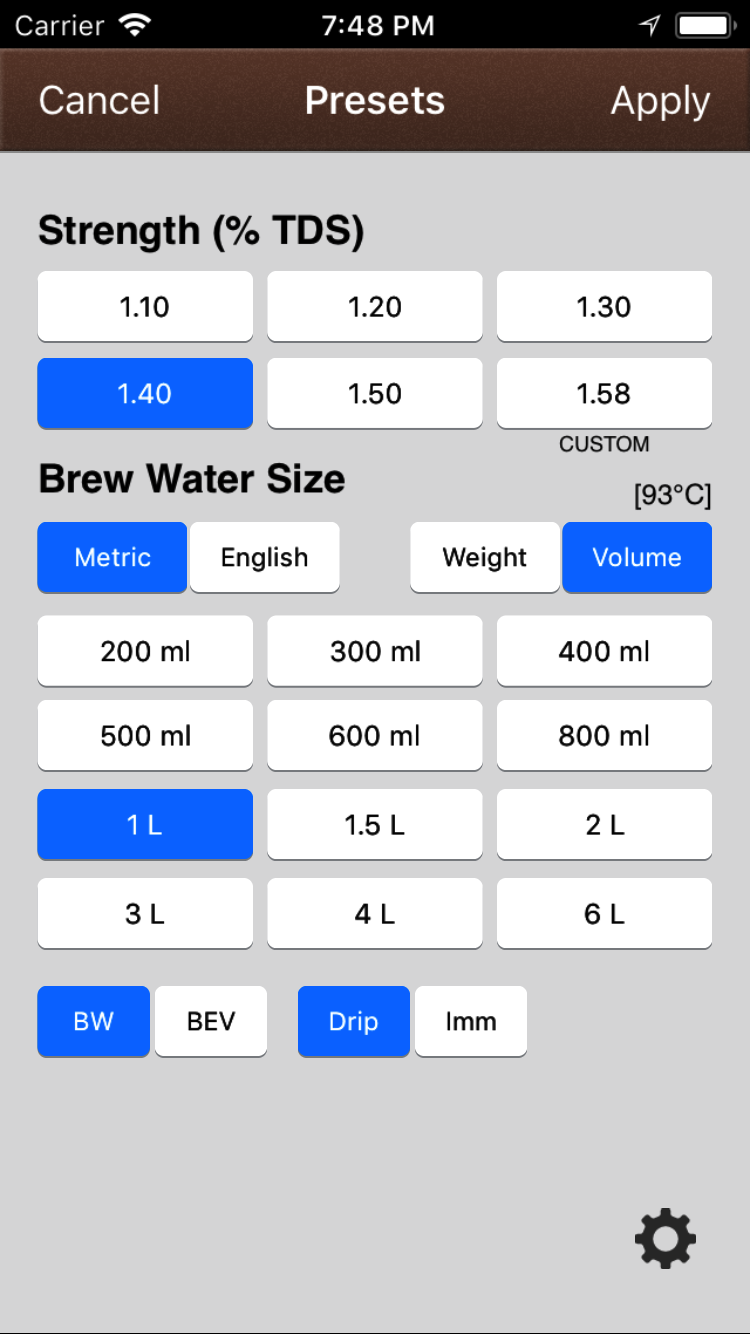Choose the 600 ml water size
This screenshot has width=750, height=1334.
(375, 736)
